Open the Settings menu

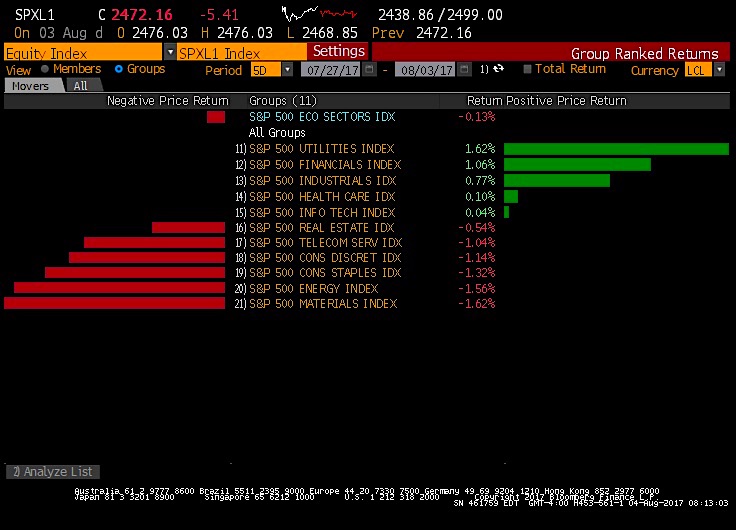click(338, 51)
